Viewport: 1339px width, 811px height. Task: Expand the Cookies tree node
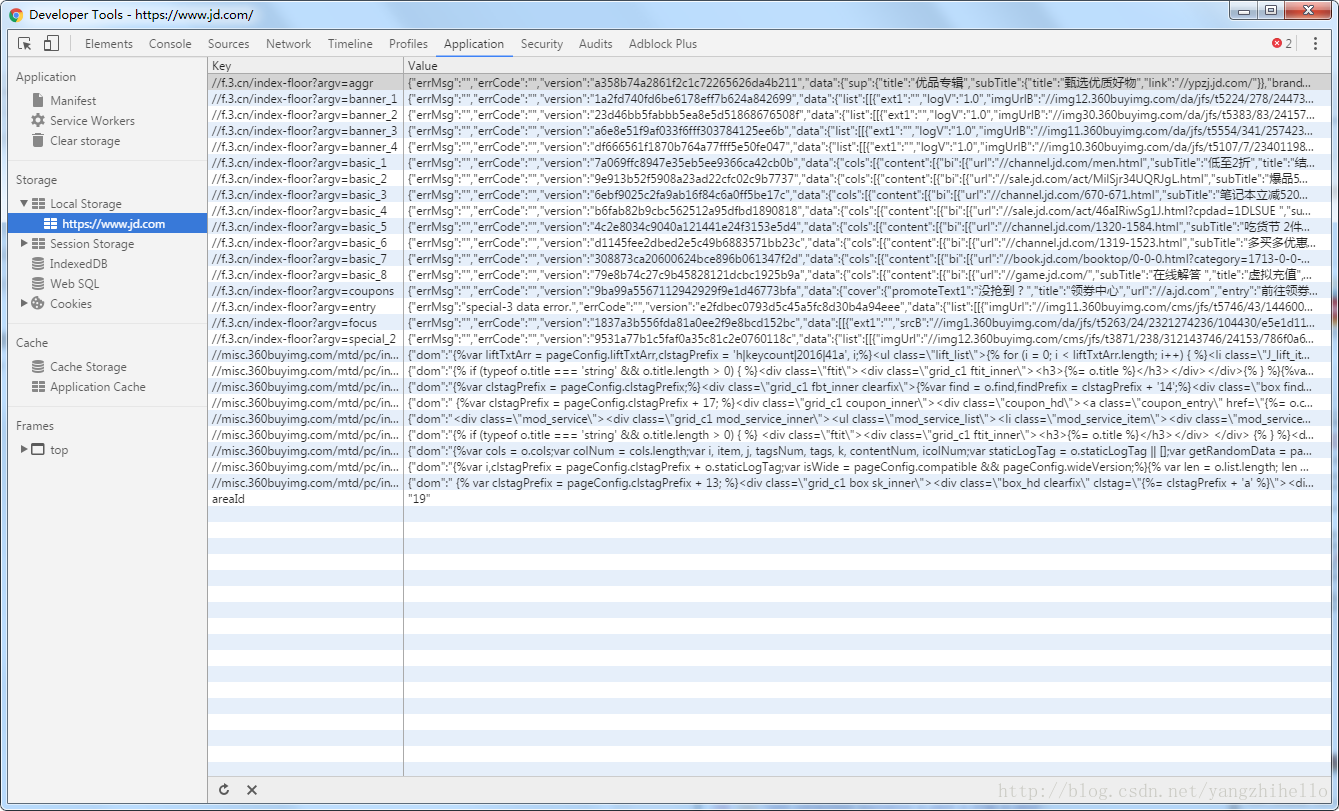coord(25,304)
